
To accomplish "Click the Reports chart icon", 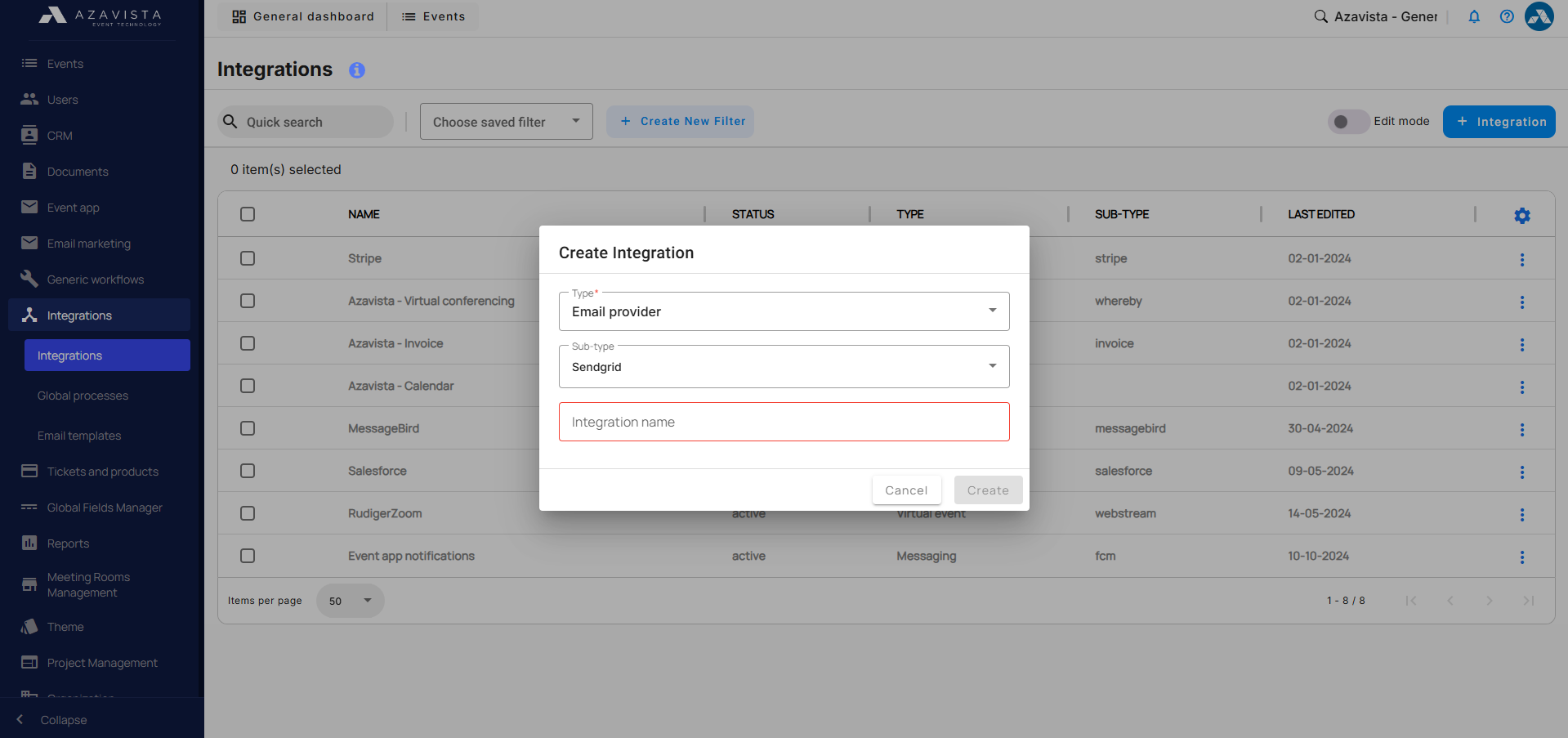I will pos(29,543).
